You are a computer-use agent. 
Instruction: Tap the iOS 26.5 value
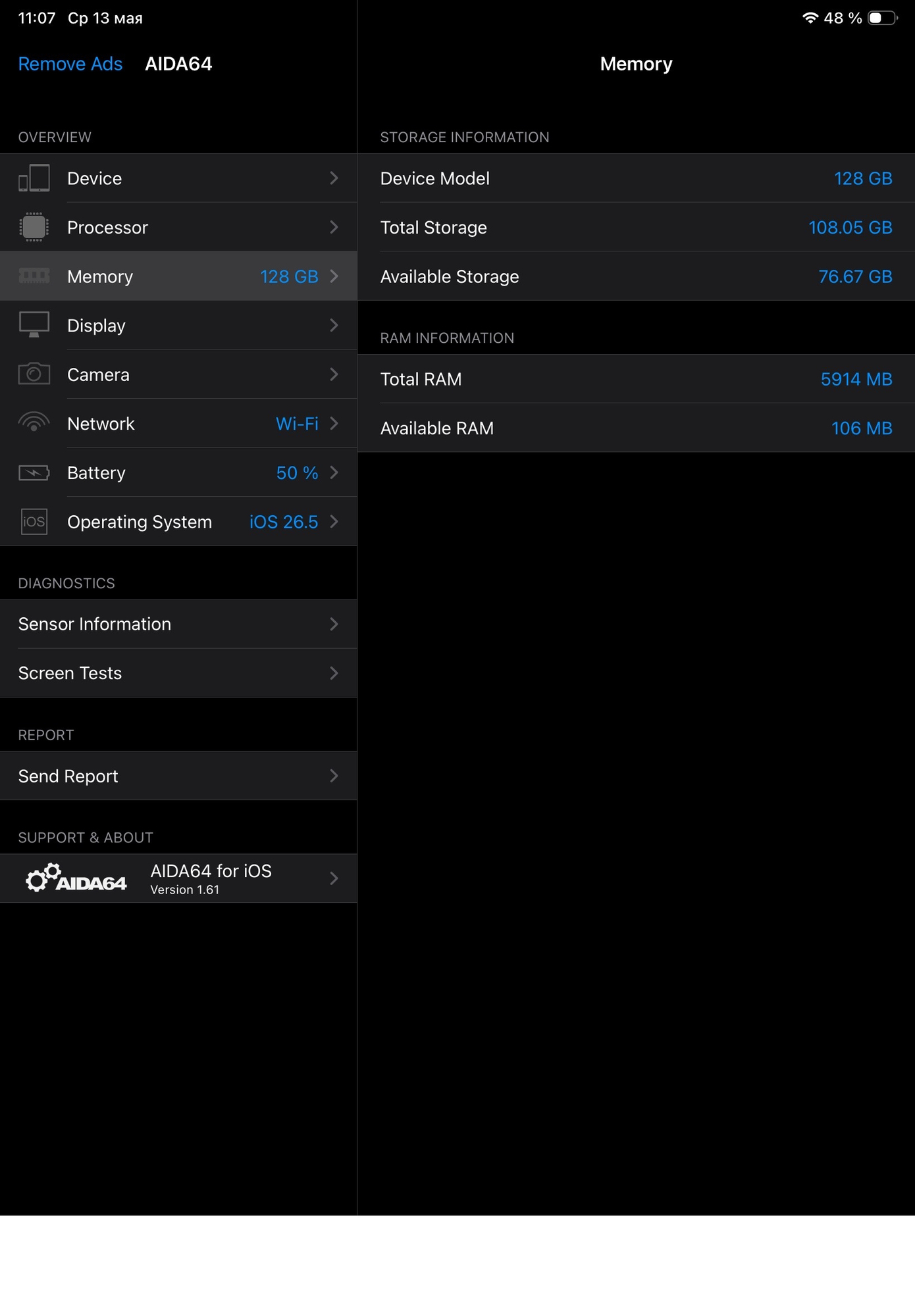[x=284, y=522]
